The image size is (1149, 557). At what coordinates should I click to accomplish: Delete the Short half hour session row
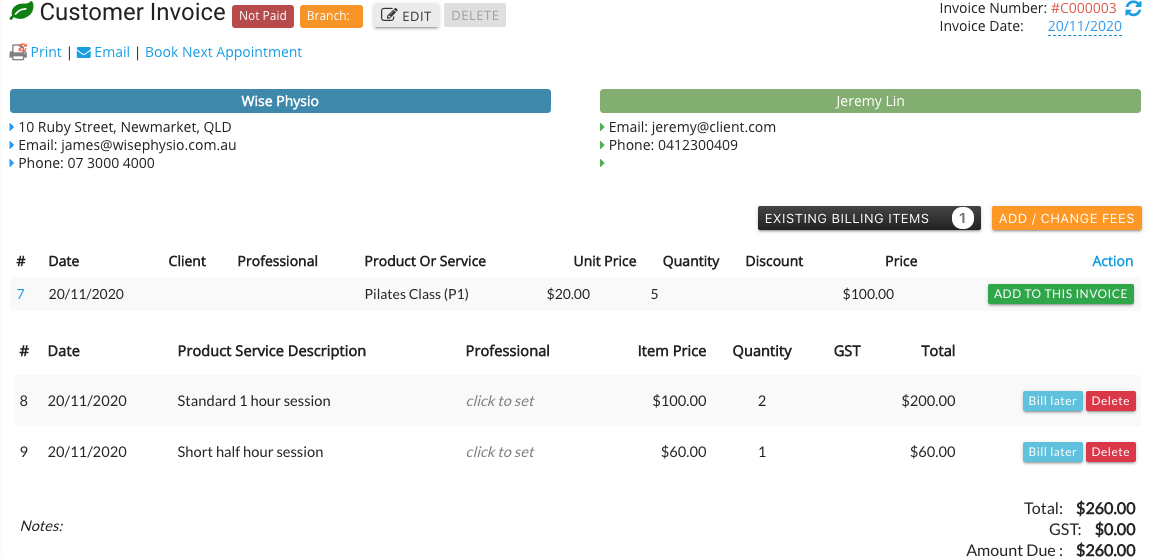tap(1110, 452)
